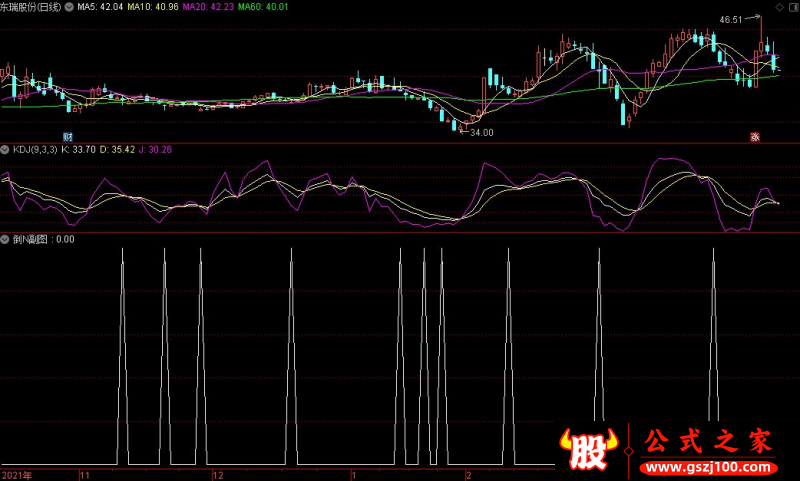Expand the 倒N副图 indicator circle menu
800x481 pixels.
pos(5,239)
